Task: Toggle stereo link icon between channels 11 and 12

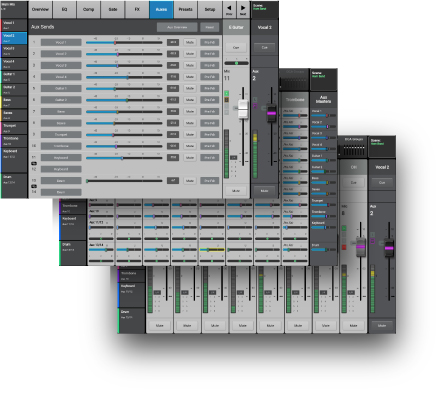Action: (34, 163)
